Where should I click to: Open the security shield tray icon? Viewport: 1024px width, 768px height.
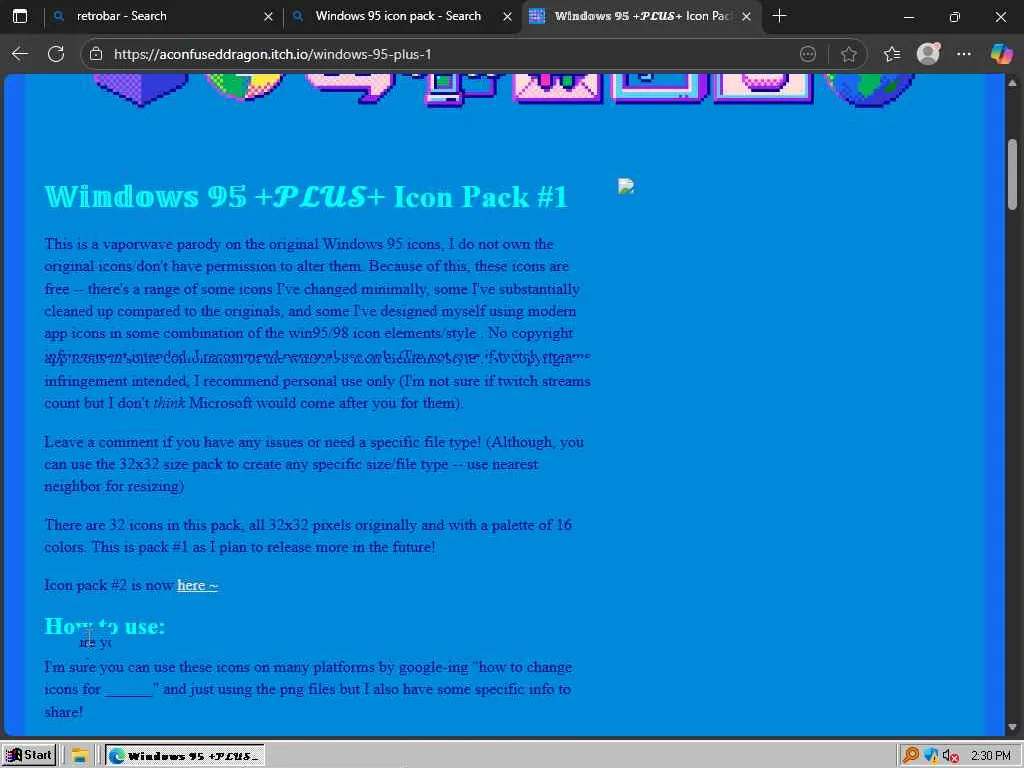point(931,756)
